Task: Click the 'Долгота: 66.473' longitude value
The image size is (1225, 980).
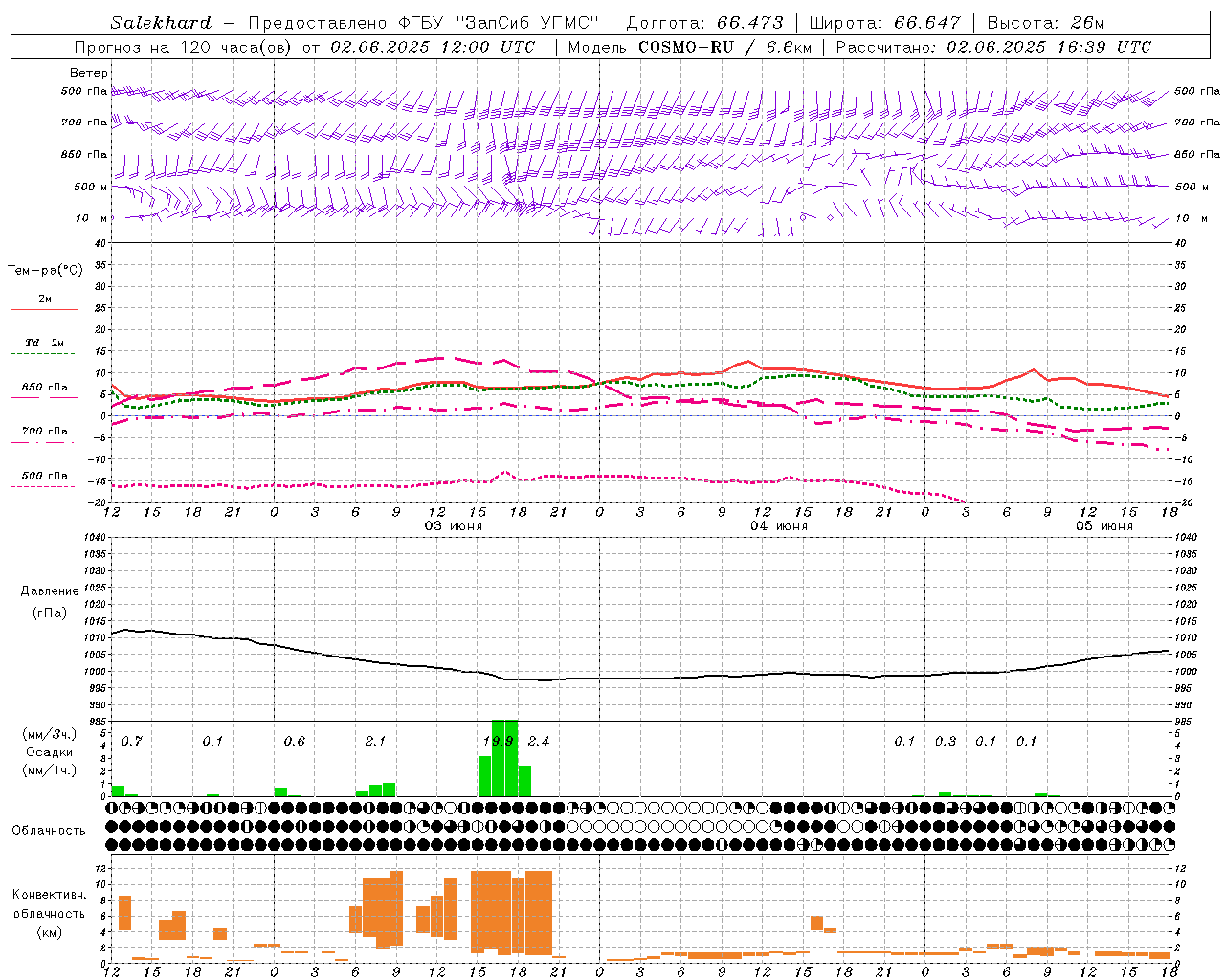Action: tap(704, 23)
